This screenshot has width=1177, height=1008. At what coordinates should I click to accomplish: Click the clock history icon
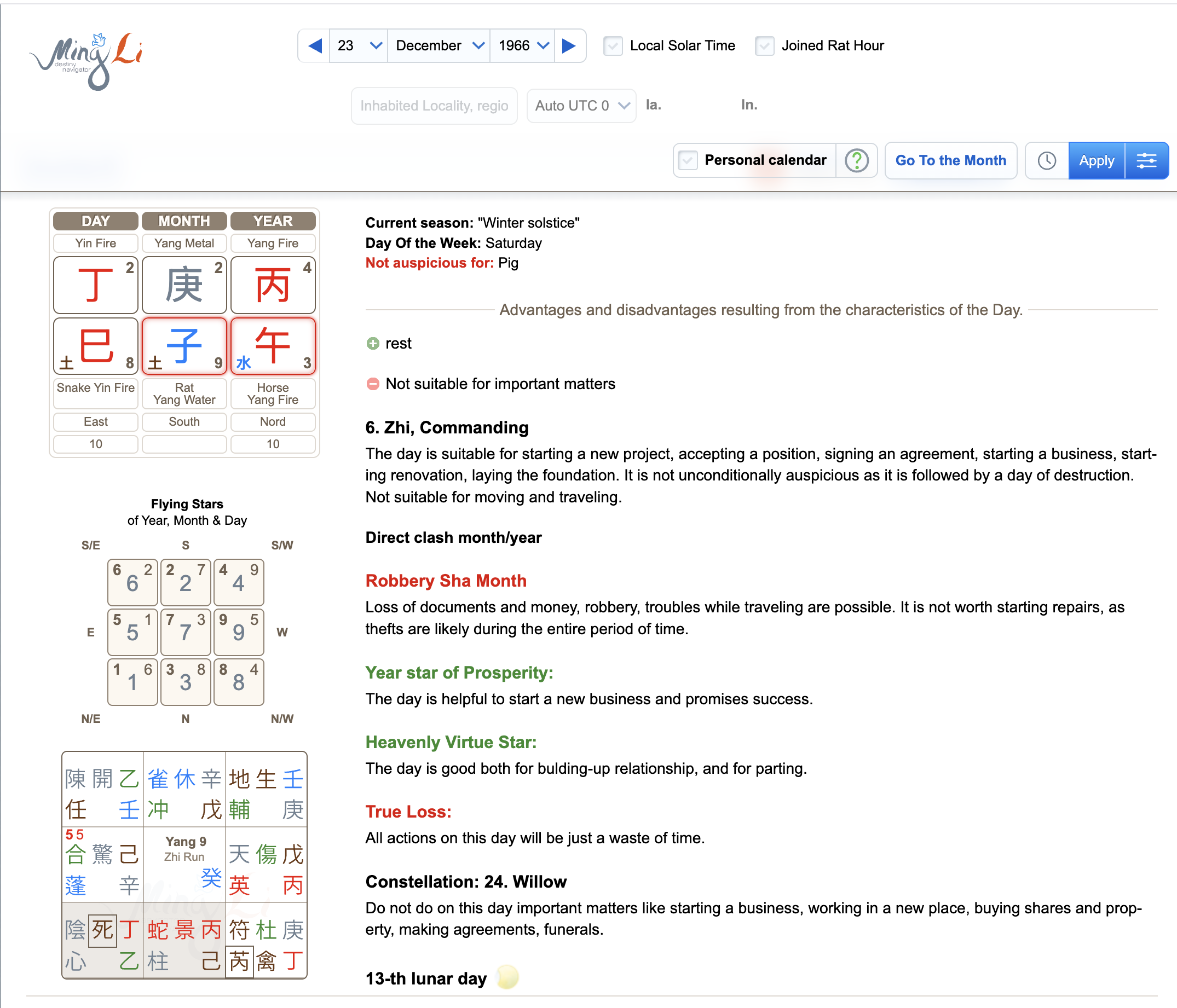click(x=1047, y=161)
